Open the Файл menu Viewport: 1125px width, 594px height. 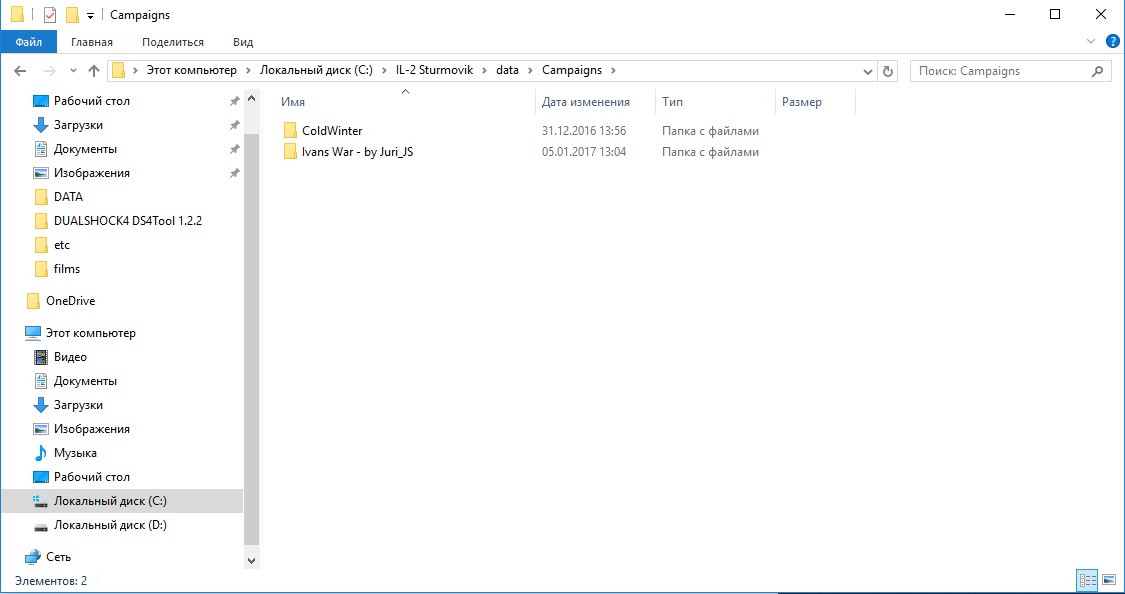28,42
